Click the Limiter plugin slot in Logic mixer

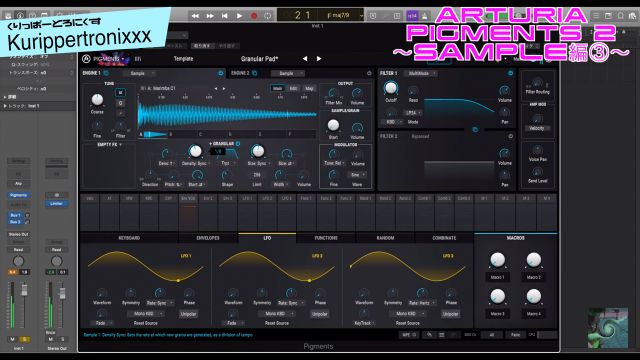tap(56, 203)
